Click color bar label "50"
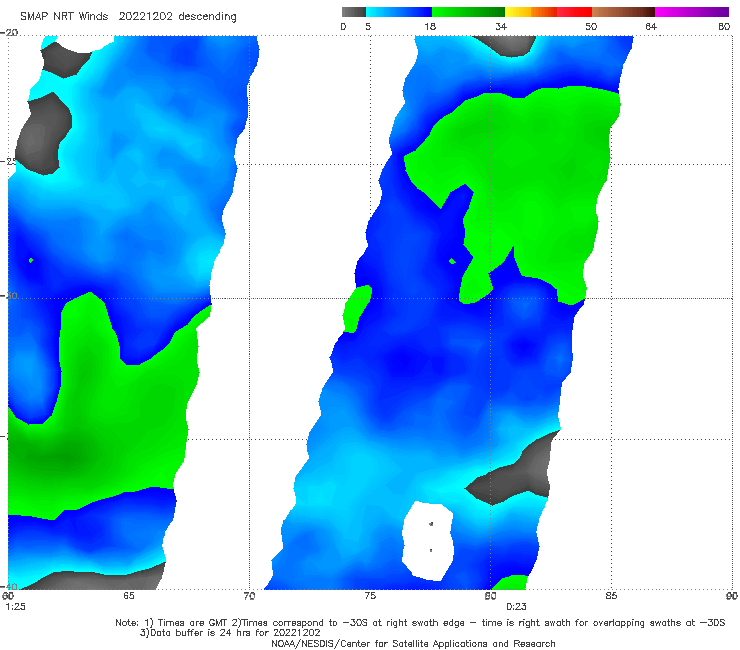740x650 pixels. tap(591, 26)
